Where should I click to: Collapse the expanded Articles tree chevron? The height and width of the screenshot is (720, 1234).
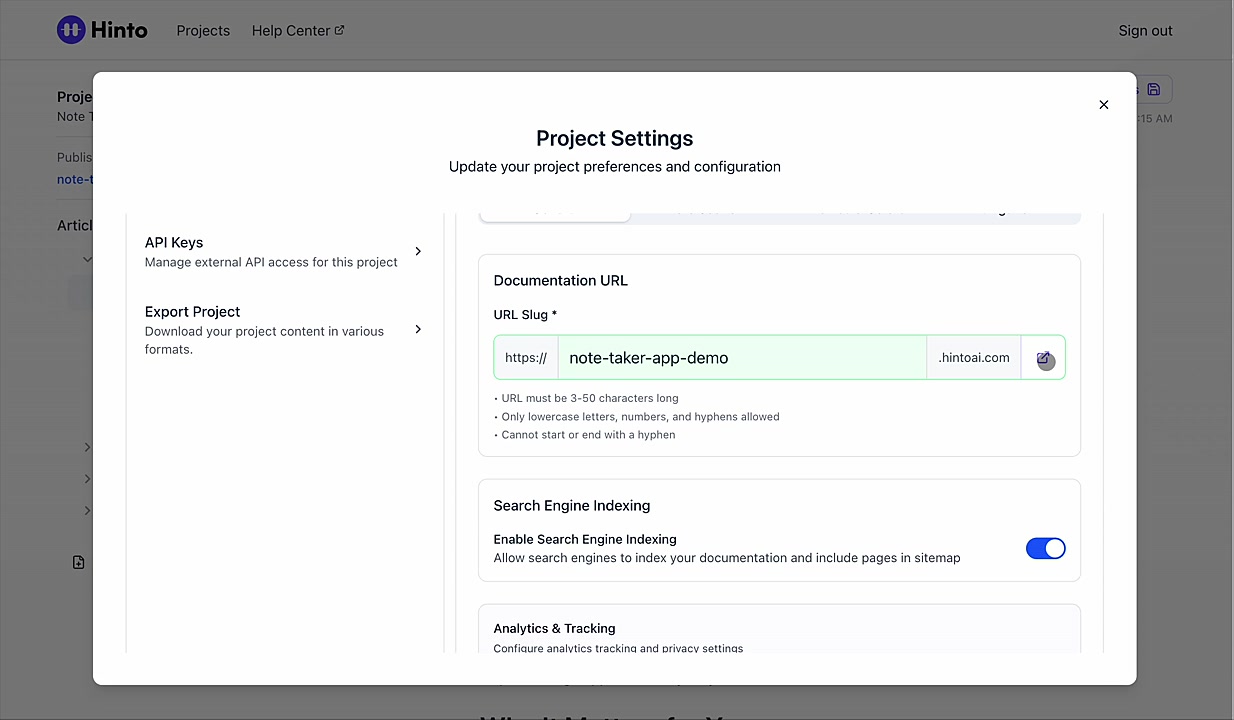87,259
